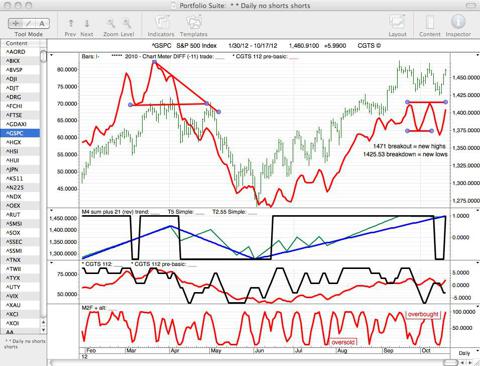Viewport: 480px width, 366px height.
Task: Select ^GDAXI in Content list
Action: 20,124
